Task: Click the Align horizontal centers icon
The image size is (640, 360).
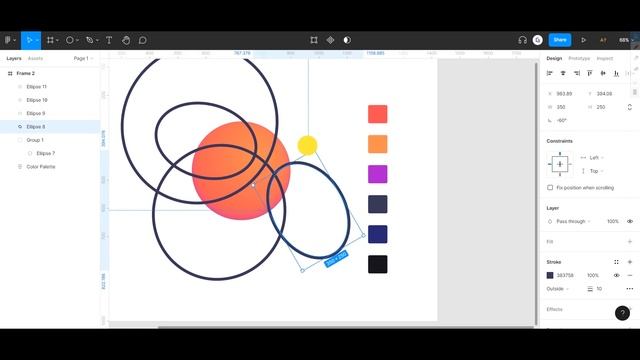Action: (x=563, y=73)
